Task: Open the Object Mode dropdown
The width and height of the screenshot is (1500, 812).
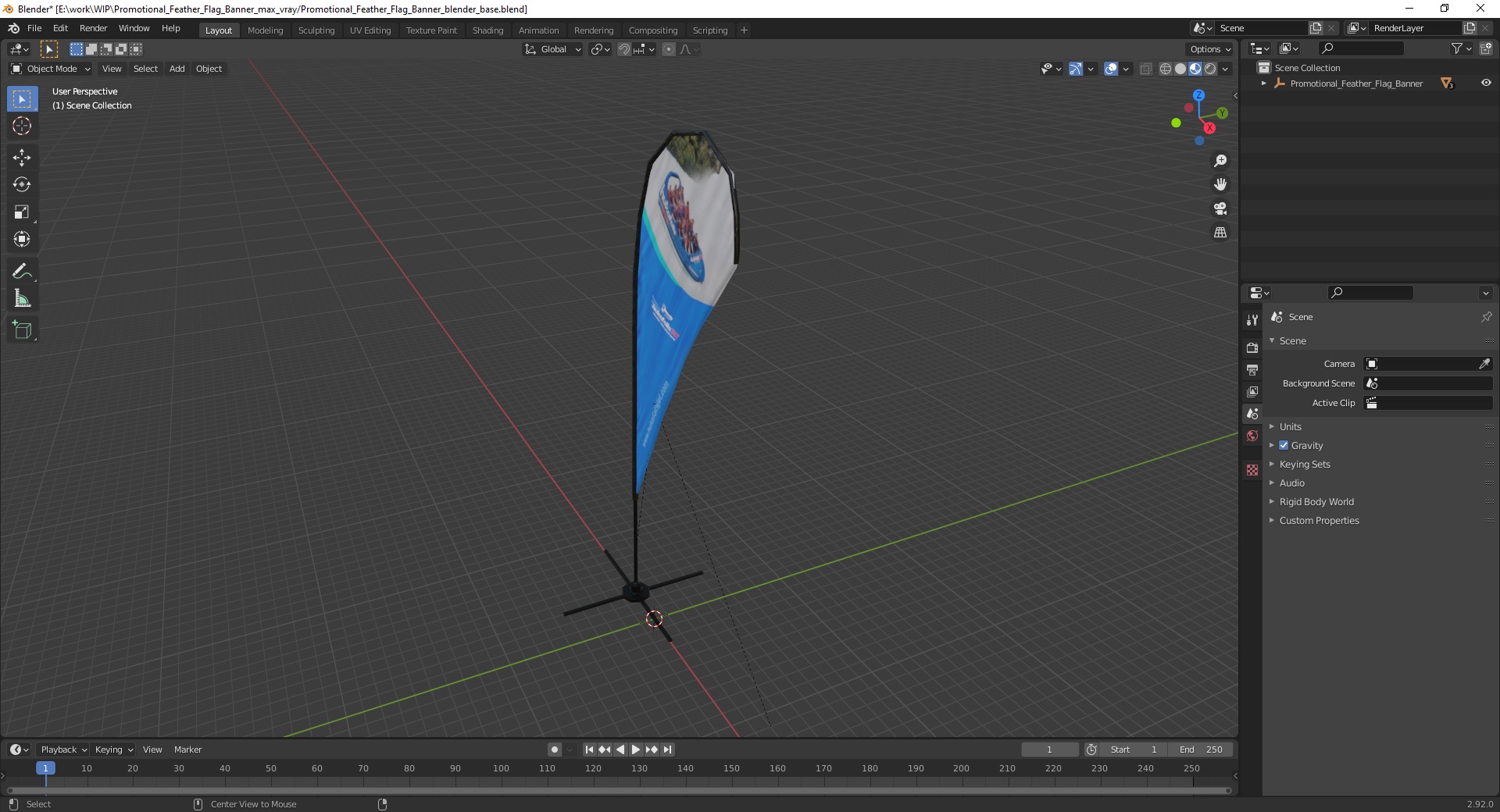Action: (x=50, y=69)
